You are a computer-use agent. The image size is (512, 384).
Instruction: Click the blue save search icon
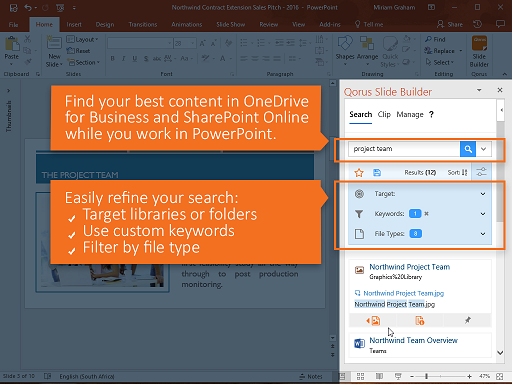(x=377, y=172)
